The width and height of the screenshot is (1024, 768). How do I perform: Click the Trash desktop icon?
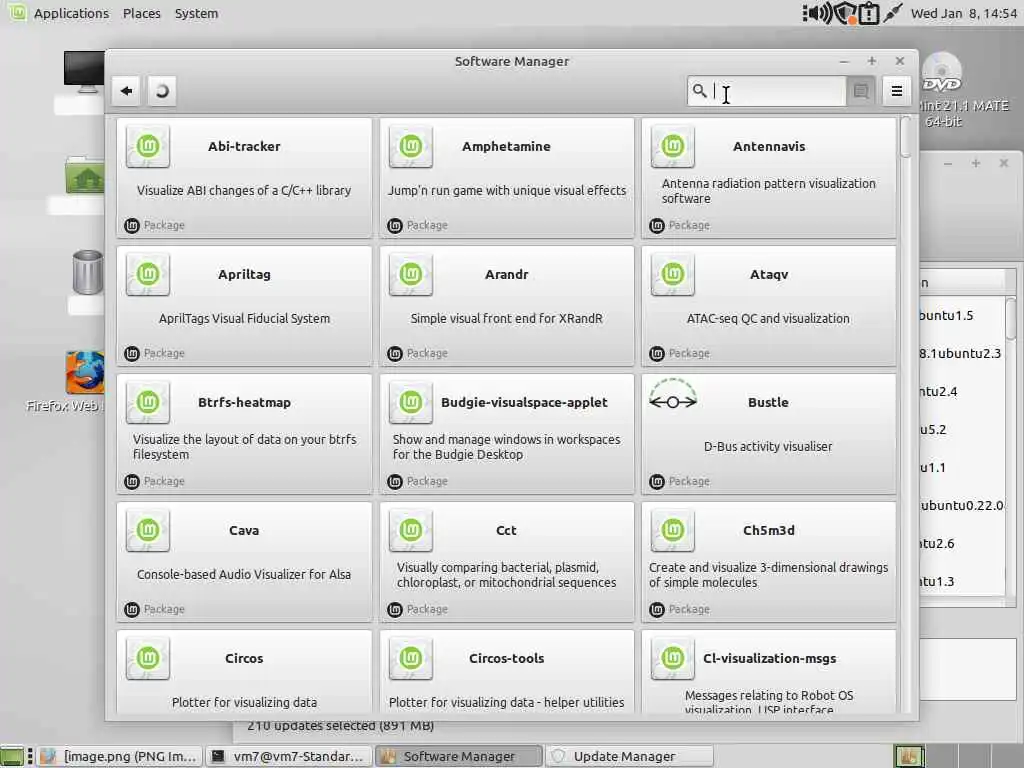(x=88, y=272)
